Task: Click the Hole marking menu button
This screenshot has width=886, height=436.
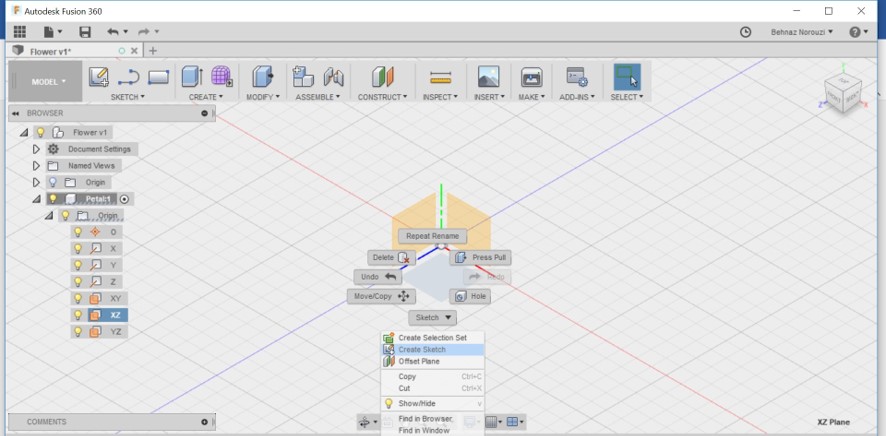Action: [470, 297]
